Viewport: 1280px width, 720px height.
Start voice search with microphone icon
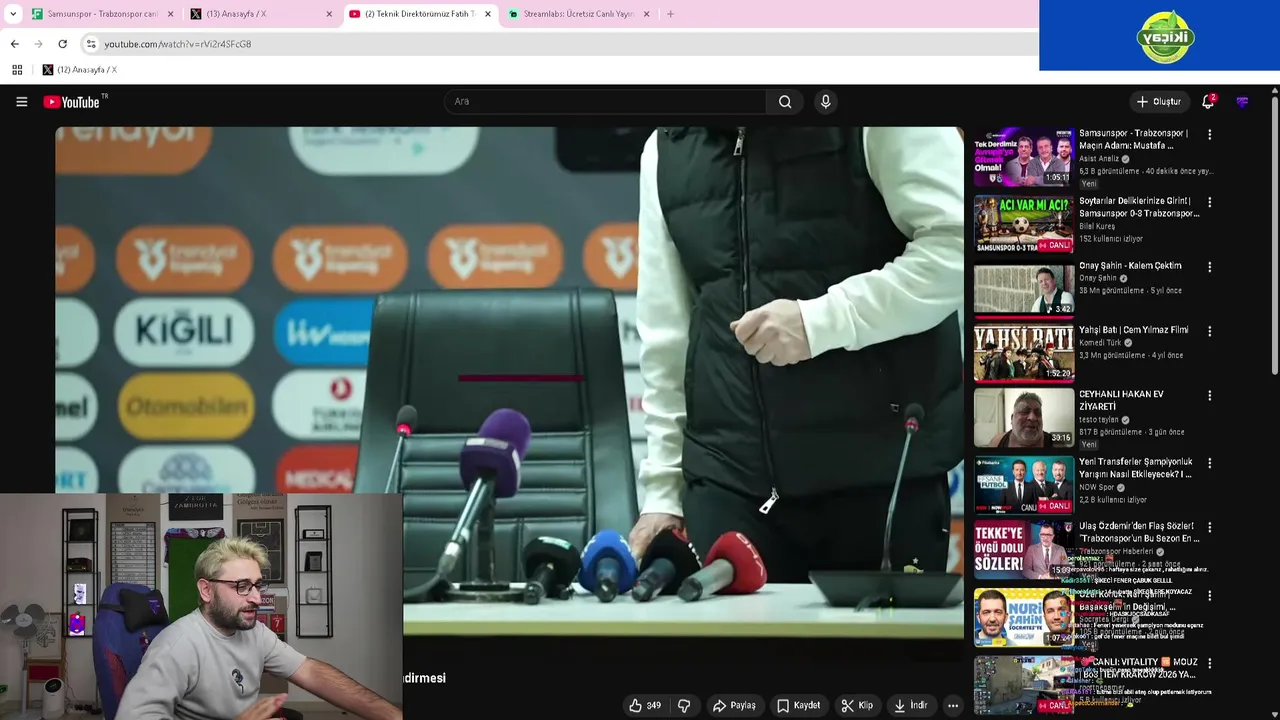pyautogui.click(x=825, y=101)
